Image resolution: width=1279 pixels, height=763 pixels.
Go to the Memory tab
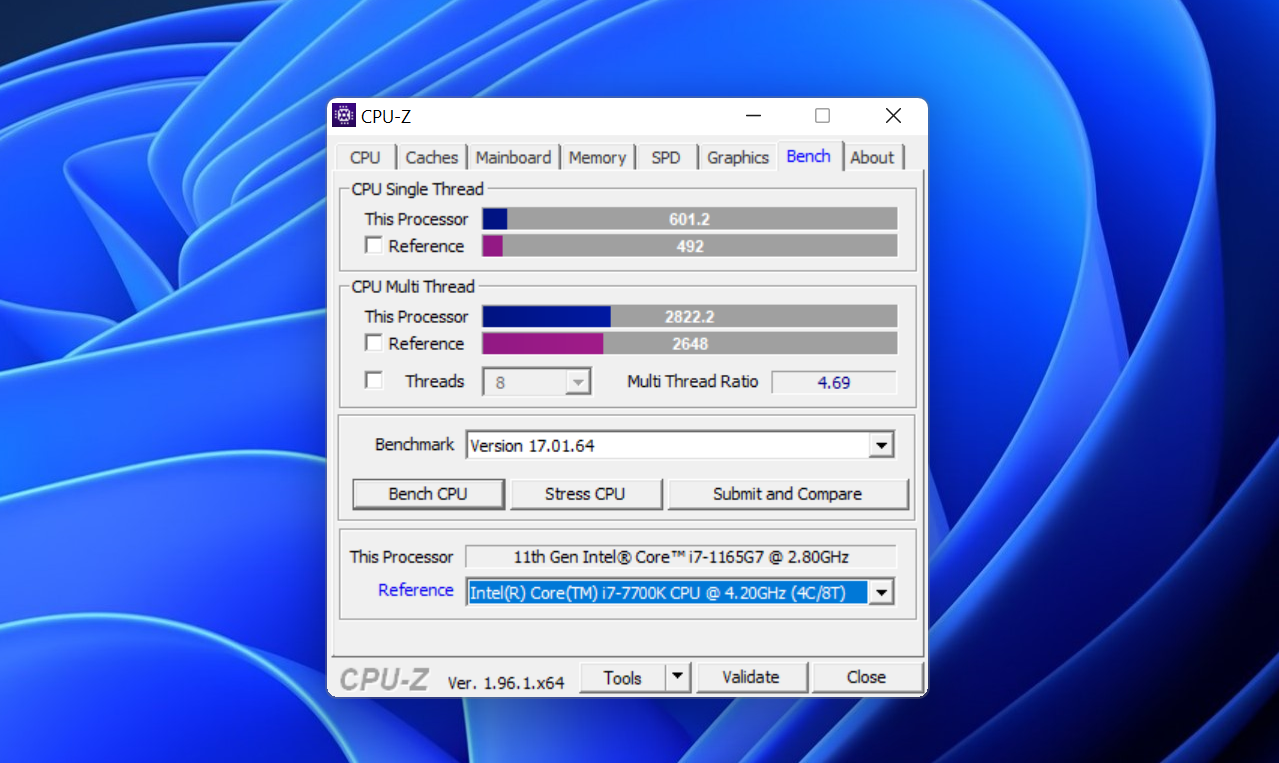[597, 157]
